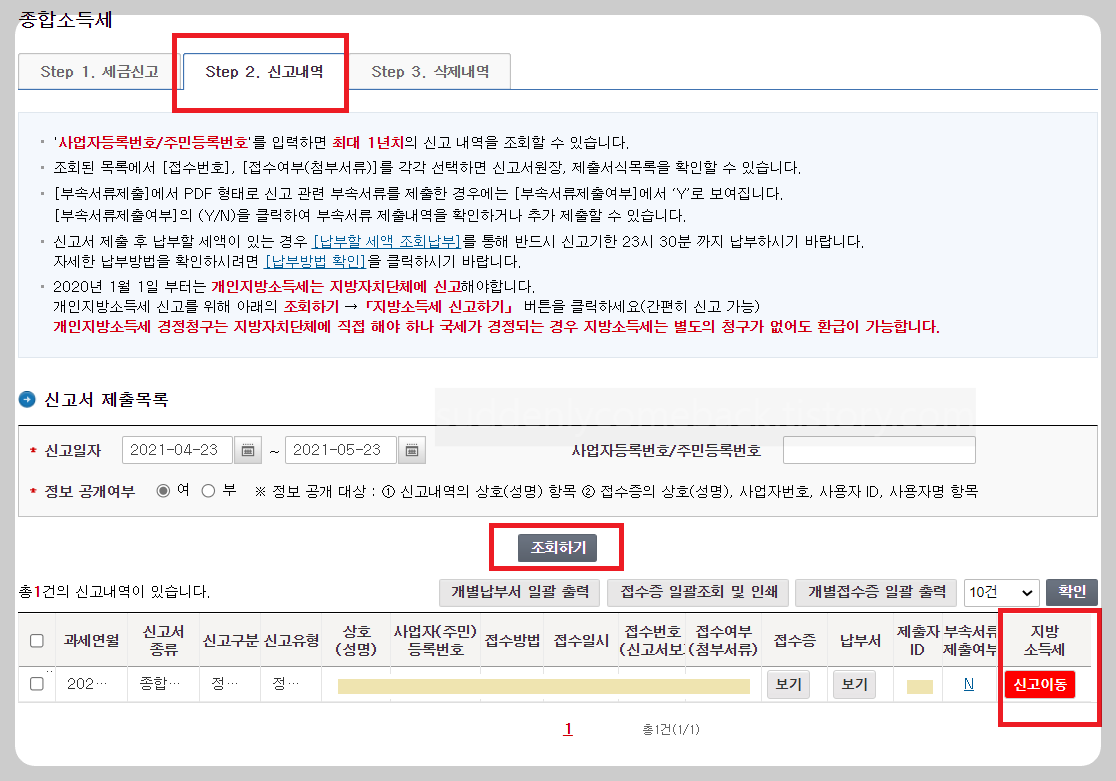The image size is (1116, 781).
Task: Click the 접수증 일괄조회 및 인쇄 button
Action: (702, 592)
